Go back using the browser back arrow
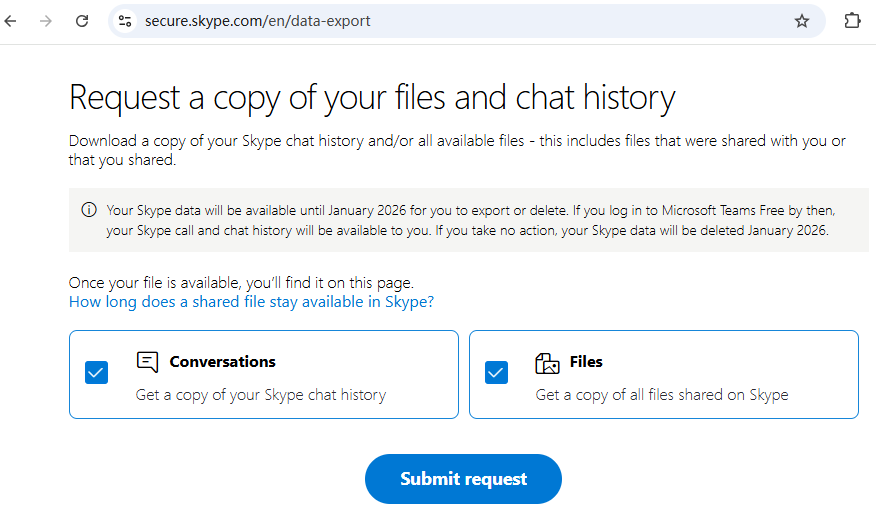This screenshot has width=876, height=516. (x=11, y=21)
